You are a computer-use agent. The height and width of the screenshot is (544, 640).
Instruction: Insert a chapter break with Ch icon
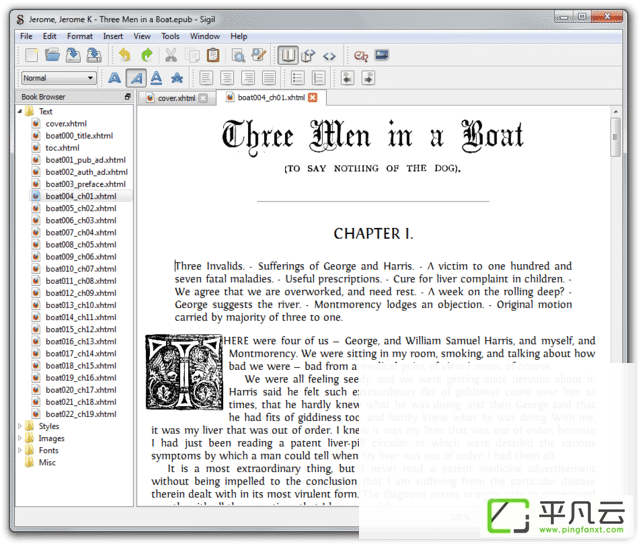pos(361,56)
